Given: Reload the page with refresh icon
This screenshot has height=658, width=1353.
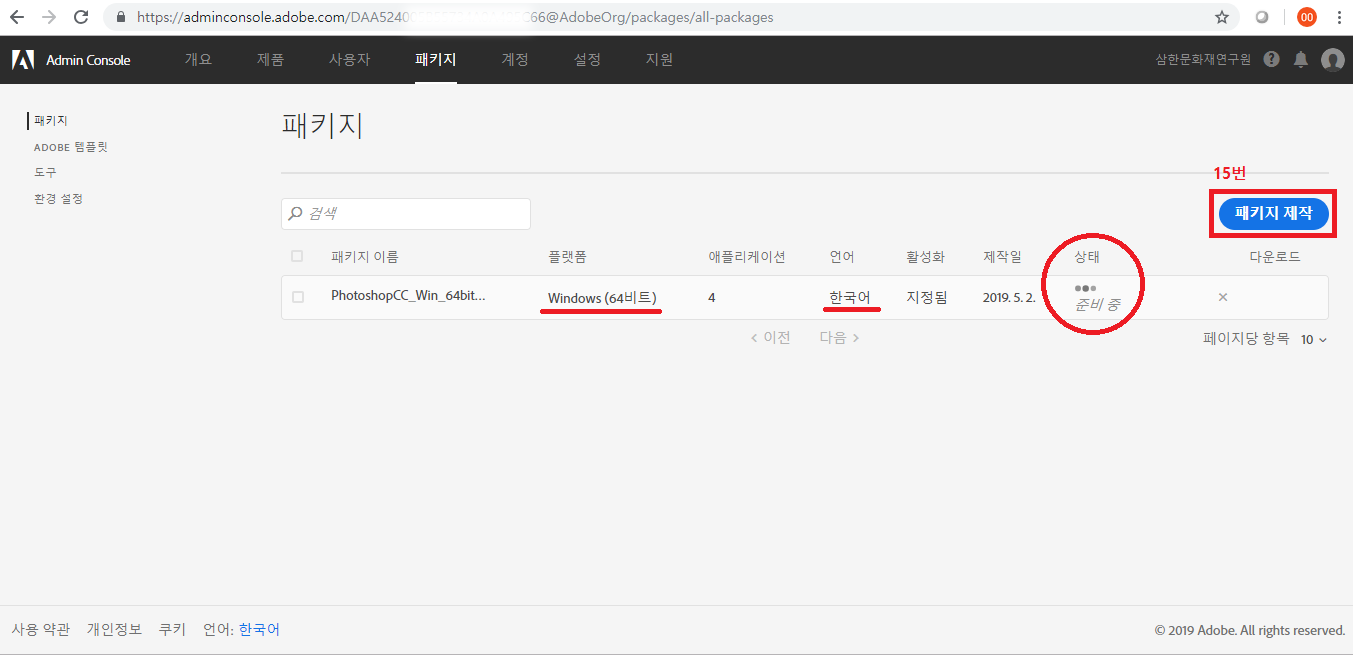Looking at the screenshot, I should coord(82,17).
